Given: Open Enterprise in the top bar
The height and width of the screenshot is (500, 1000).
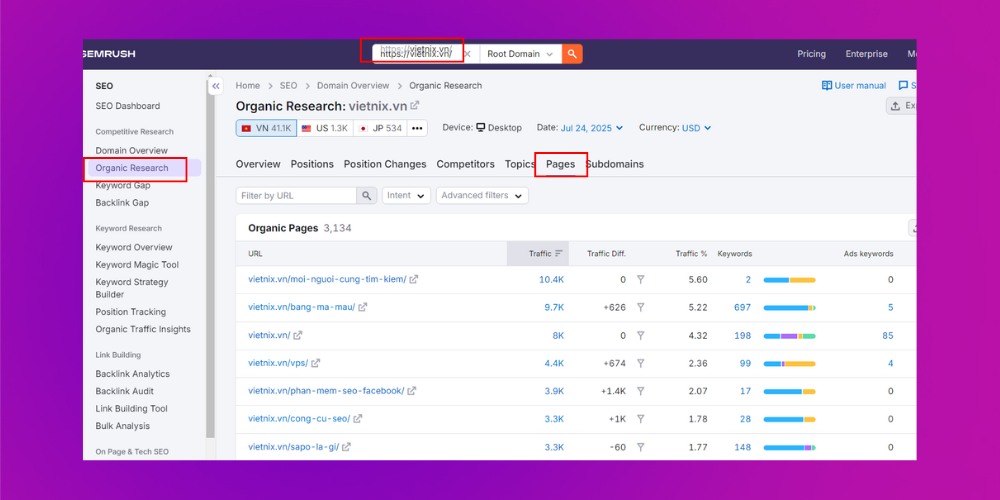Looking at the screenshot, I should (866, 54).
